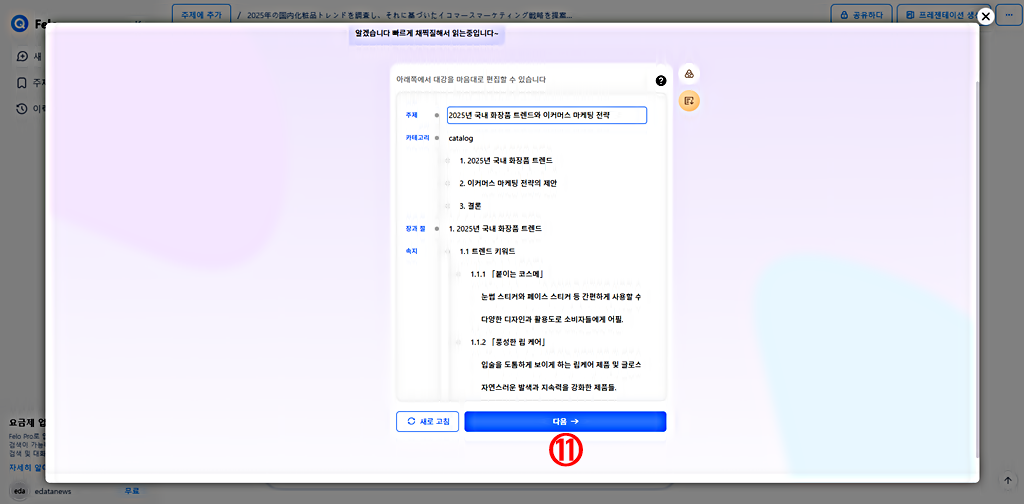This screenshot has width=1024, height=504.
Task: Click the line 자연스러운 발색과 지속력을 강화한 제품들
Action: [x=549, y=387]
